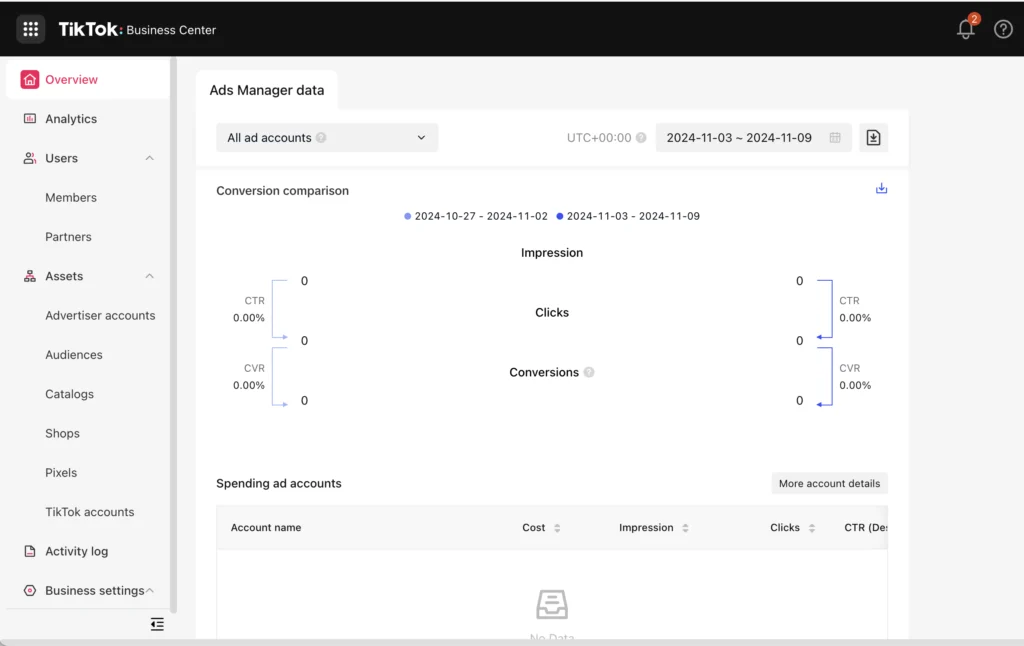Collapse the Assets section in the sidebar
Image resolution: width=1024 pixels, height=646 pixels.
click(149, 276)
